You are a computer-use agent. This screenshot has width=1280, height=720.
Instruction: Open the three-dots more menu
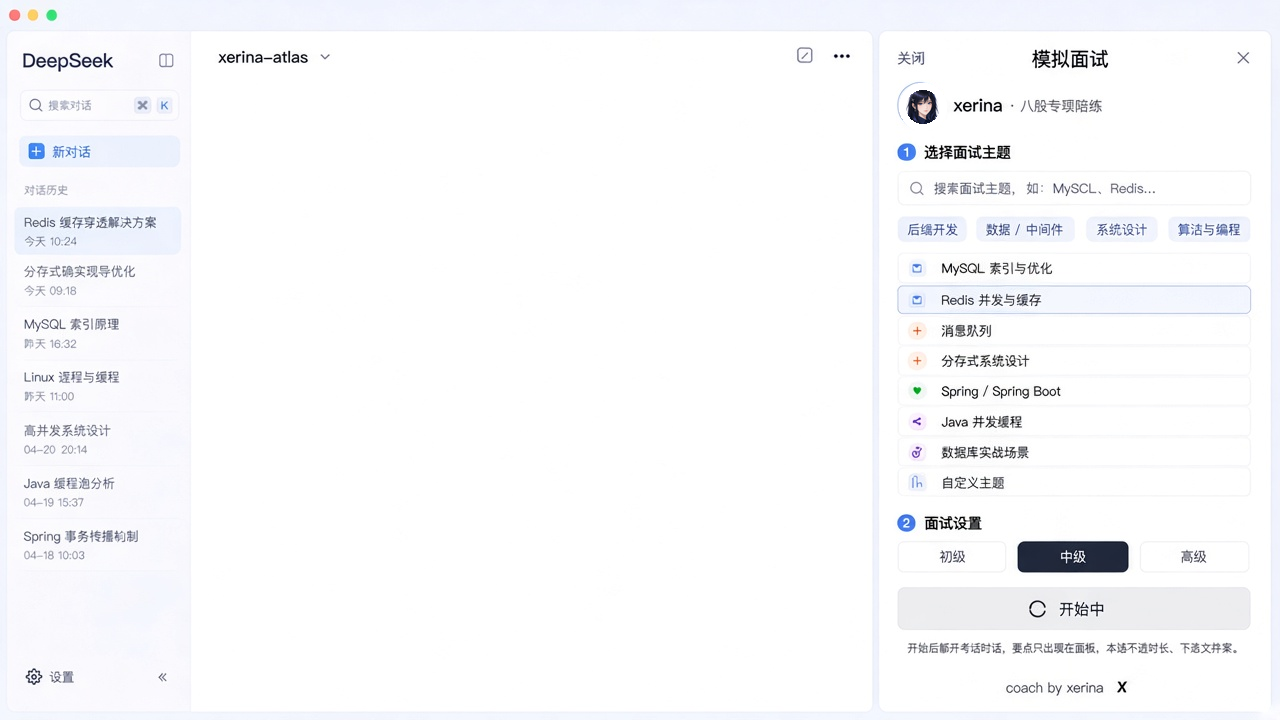(842, 56)
